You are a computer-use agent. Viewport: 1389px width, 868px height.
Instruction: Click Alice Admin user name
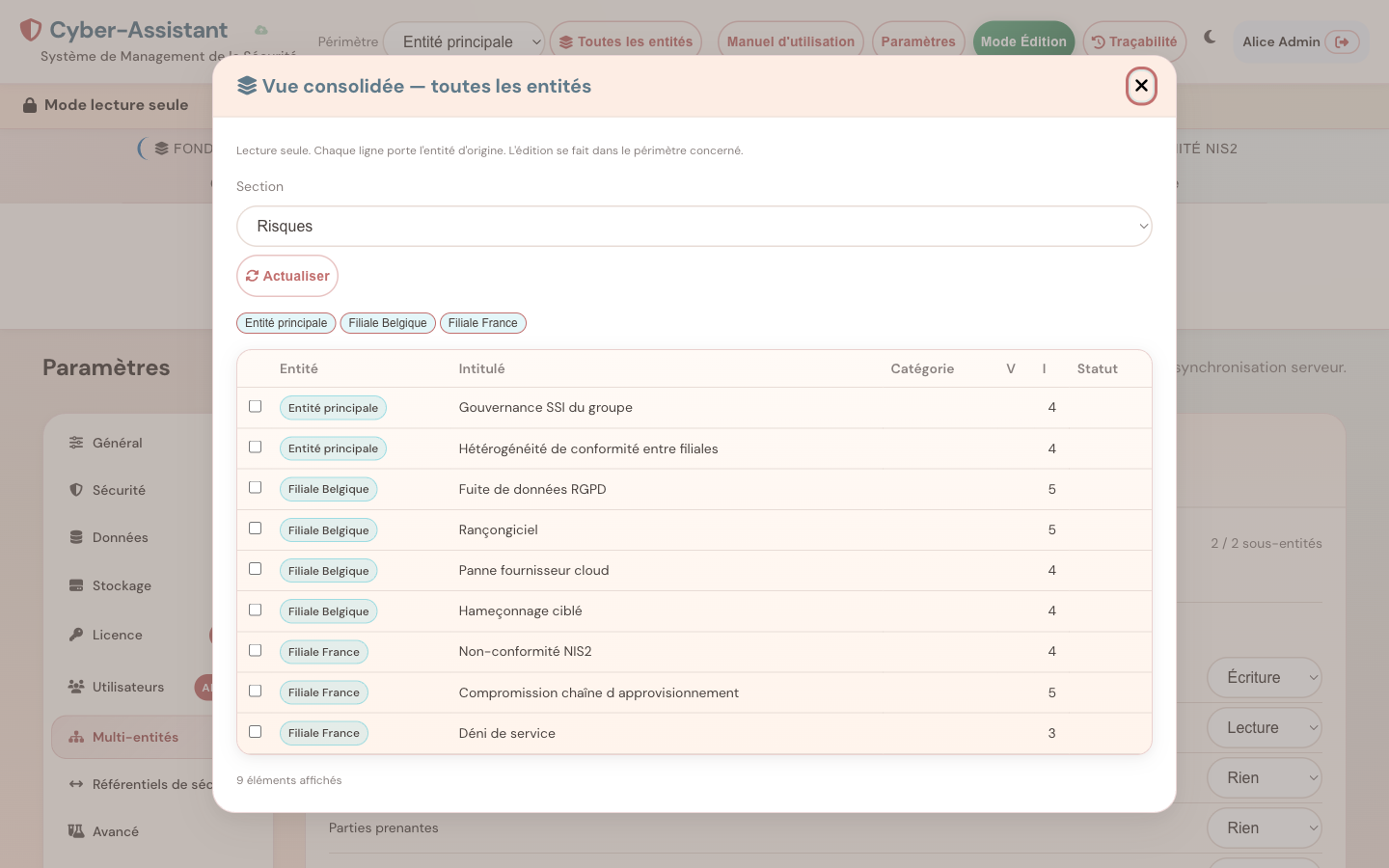coord(1281,41)
